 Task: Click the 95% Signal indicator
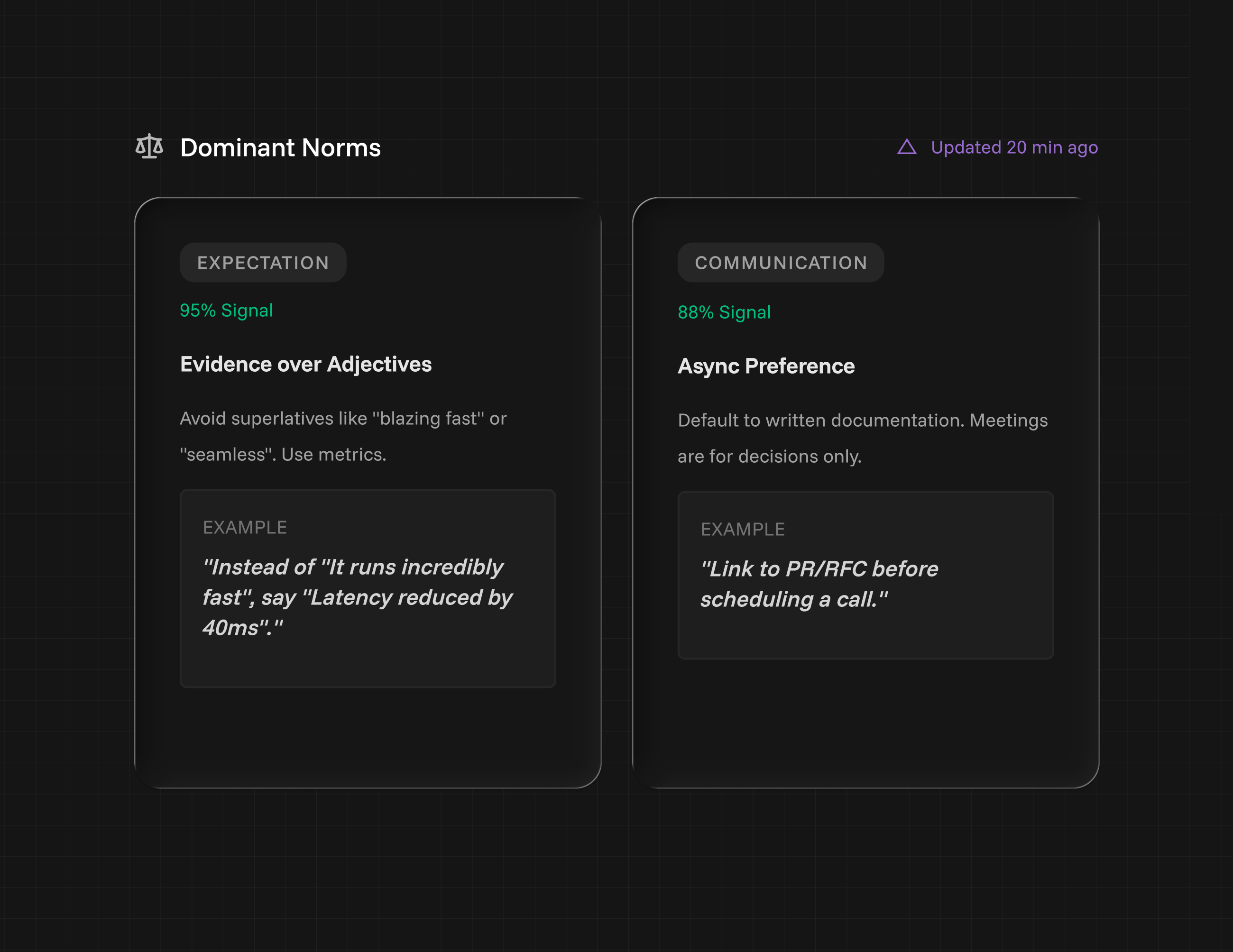[x=226, y=311]
